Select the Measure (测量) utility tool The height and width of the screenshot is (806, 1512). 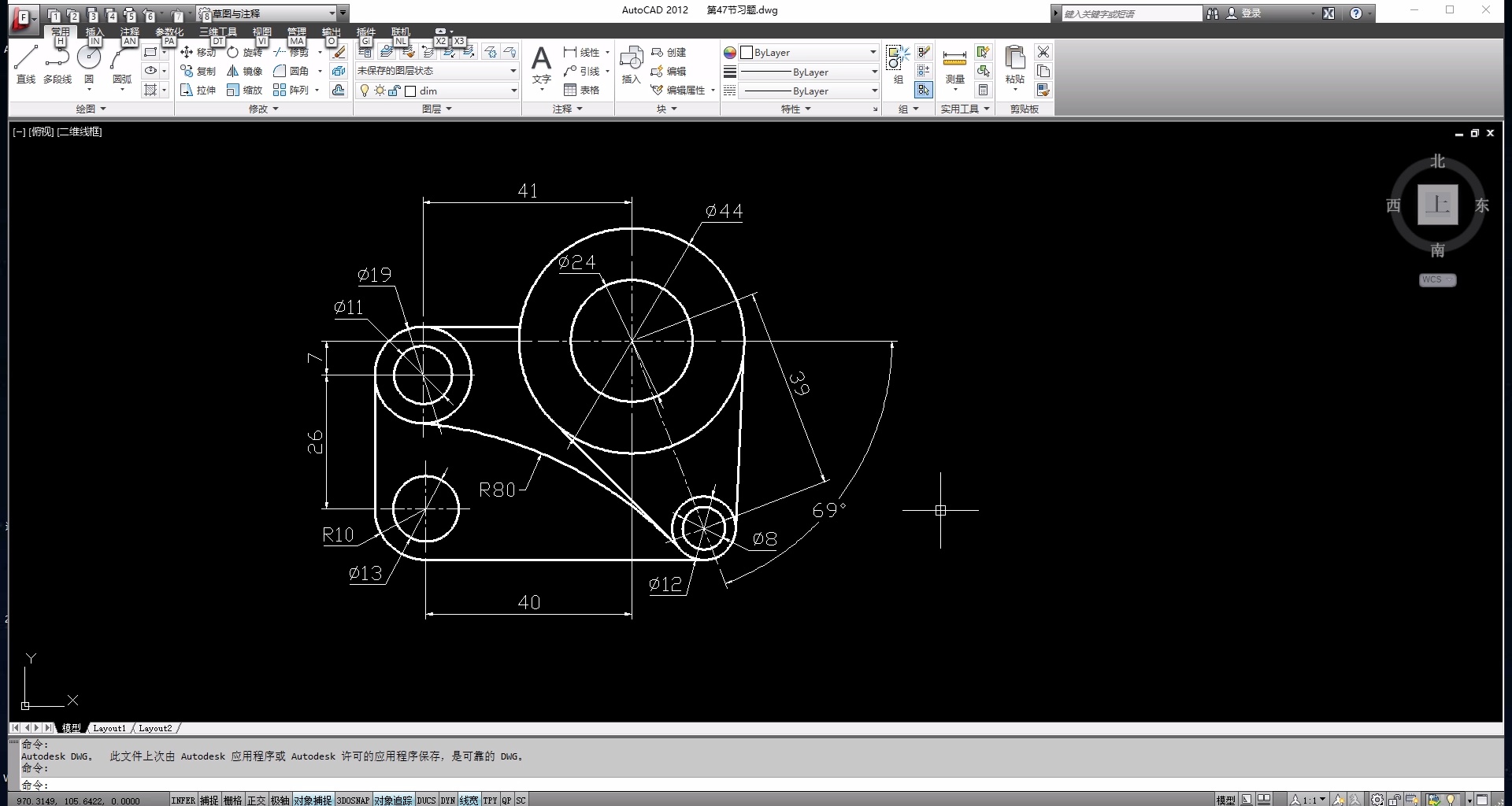954,65
